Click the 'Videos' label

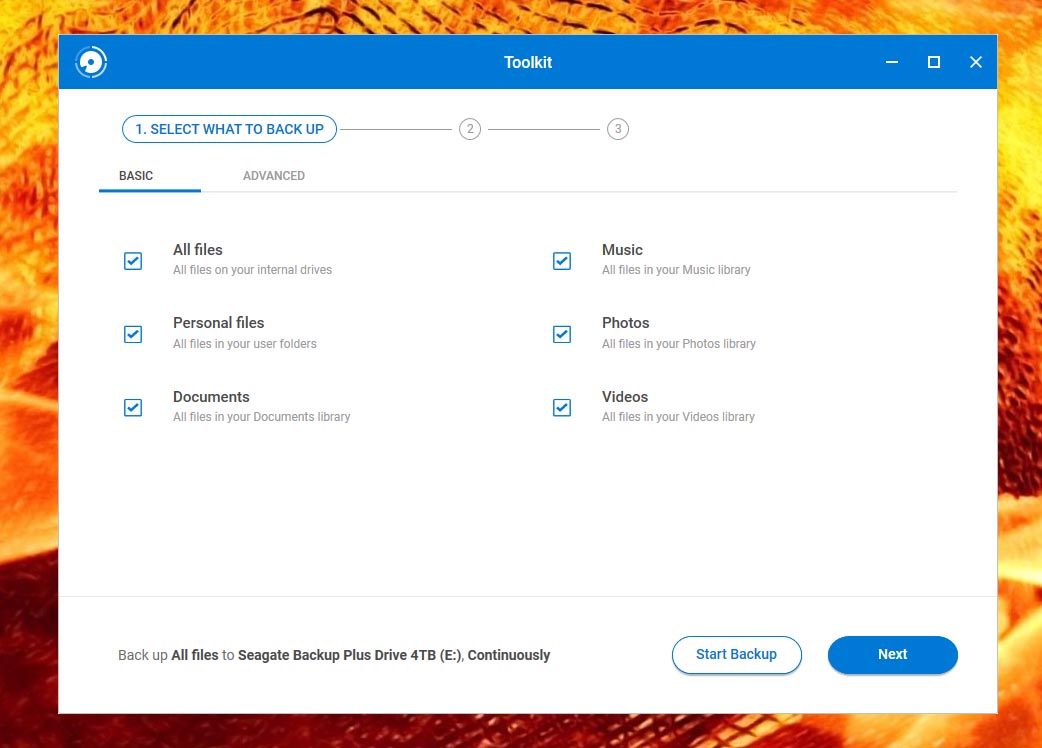click(x=625, y=397)
